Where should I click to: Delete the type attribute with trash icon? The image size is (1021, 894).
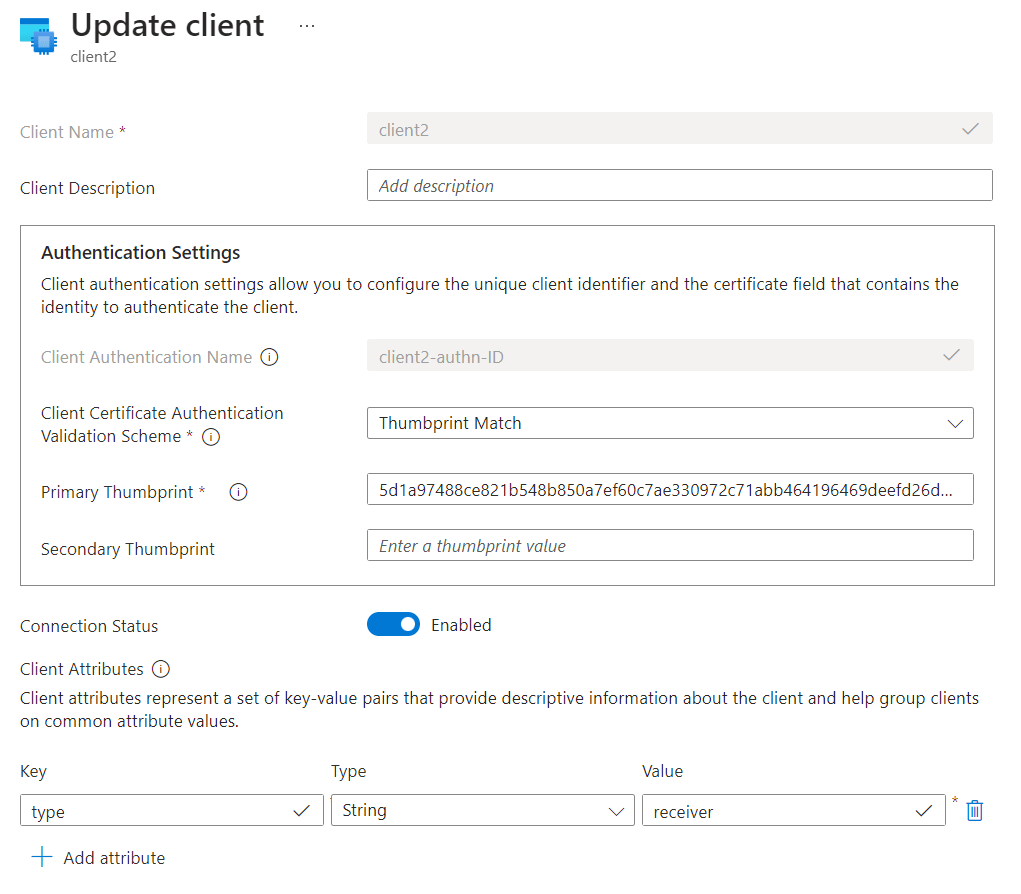point(975,811)
